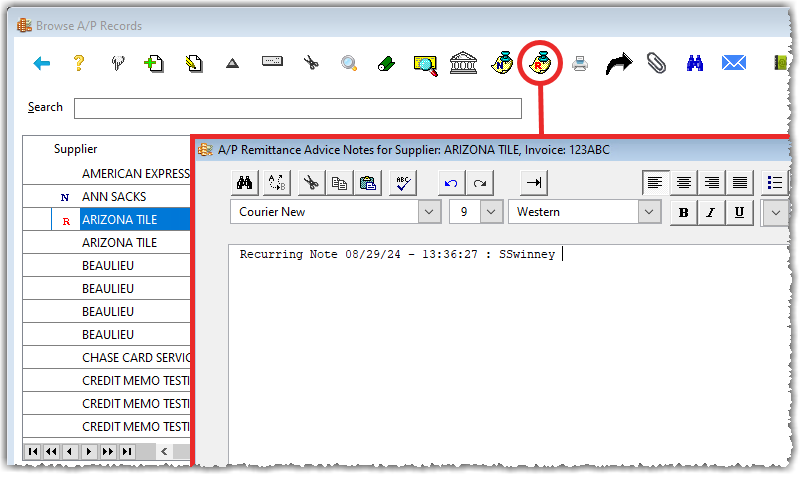This screenshot has width=802, height=478.
Task: Click in the remittance note text area
Action: click(x=509, y=355)
